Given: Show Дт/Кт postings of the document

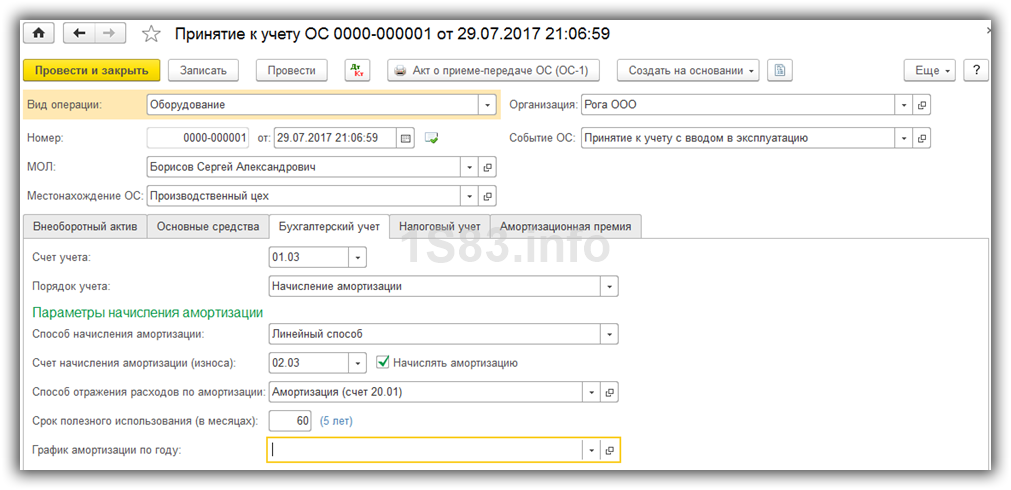Looking at the screenshot, I should pos(357,70).
